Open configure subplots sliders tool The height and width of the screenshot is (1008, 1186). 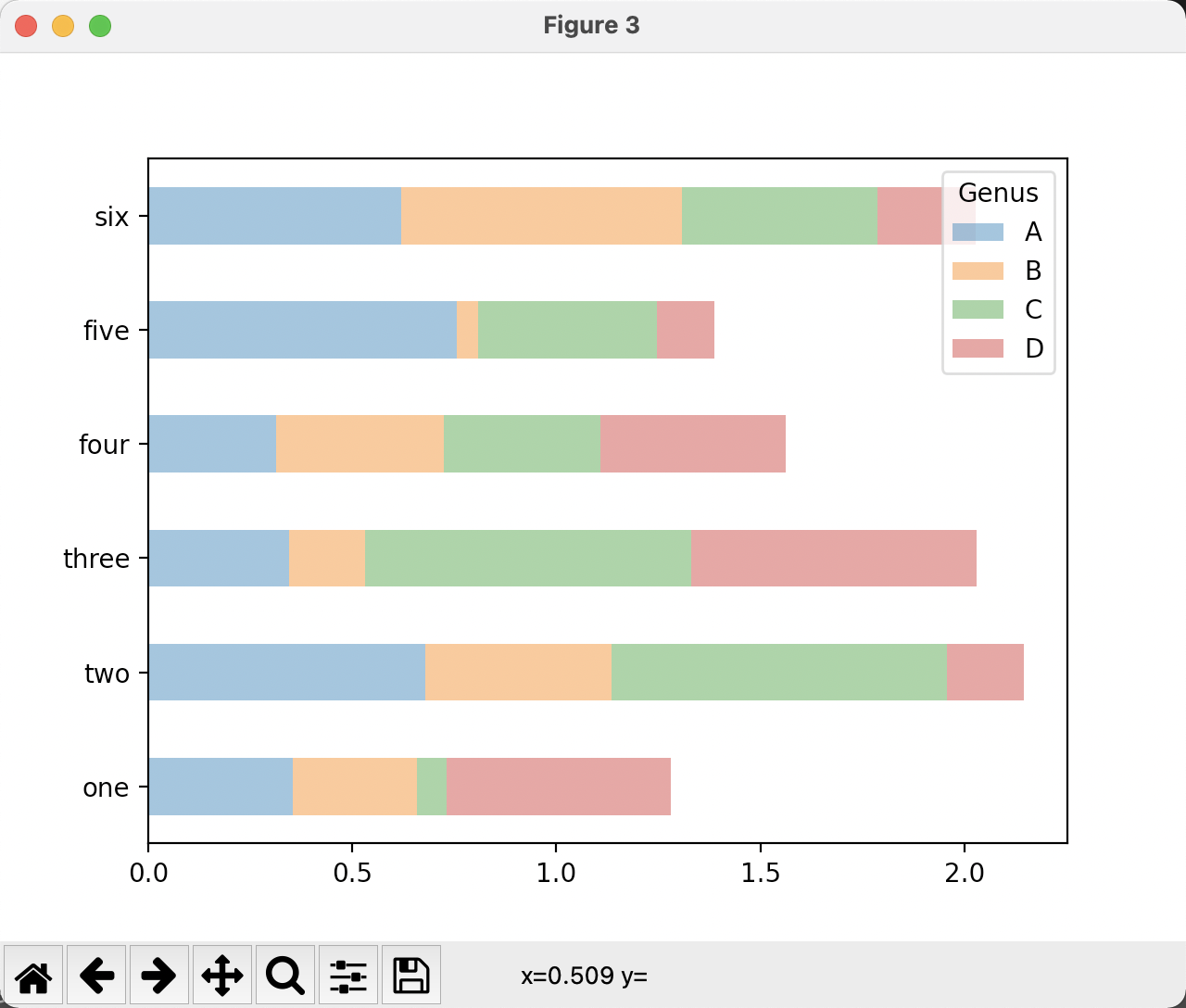[x=348, y=975]
